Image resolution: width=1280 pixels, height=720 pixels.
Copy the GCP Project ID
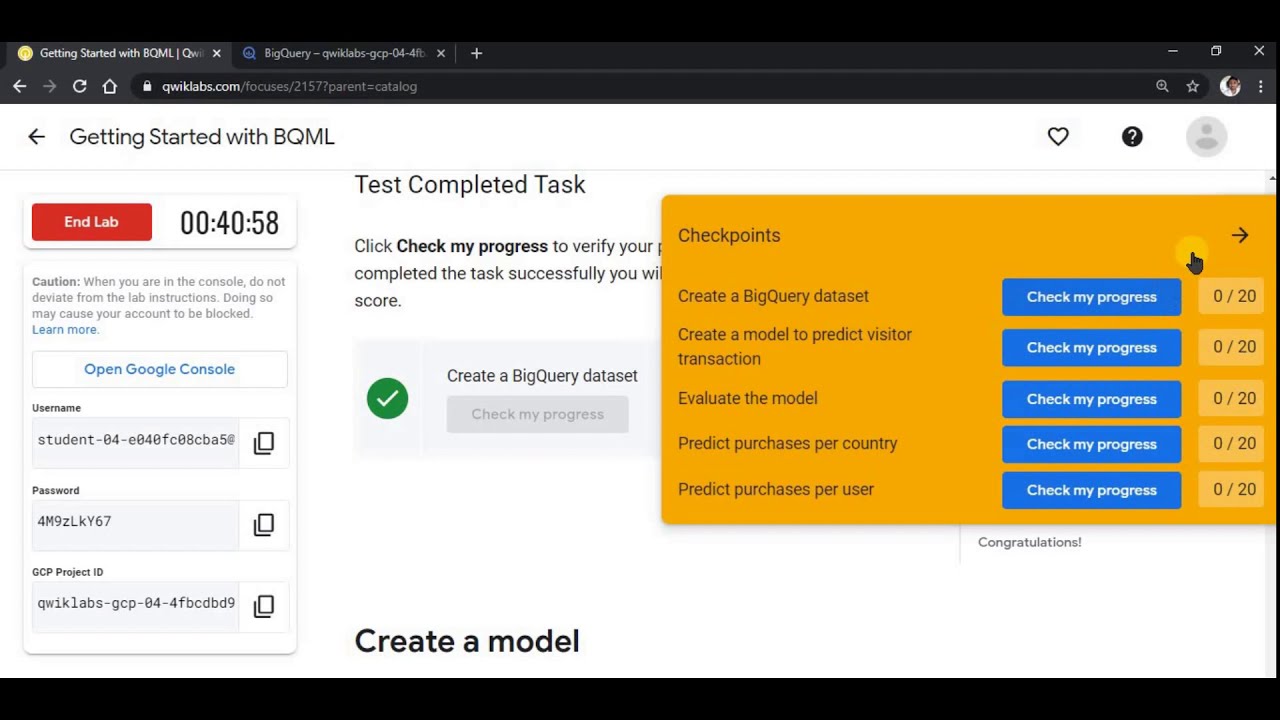pos(264,606)
